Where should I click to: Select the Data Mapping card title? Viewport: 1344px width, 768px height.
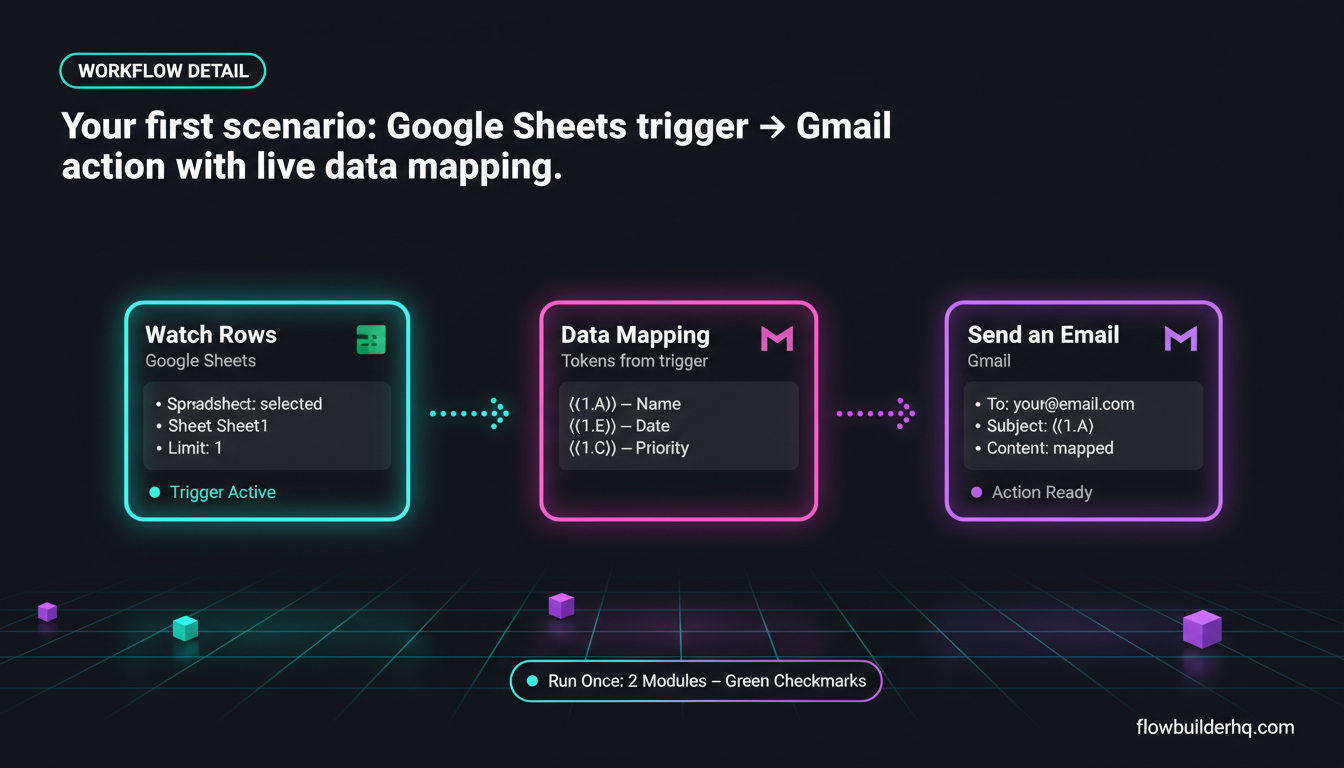[x=635, y=335]
